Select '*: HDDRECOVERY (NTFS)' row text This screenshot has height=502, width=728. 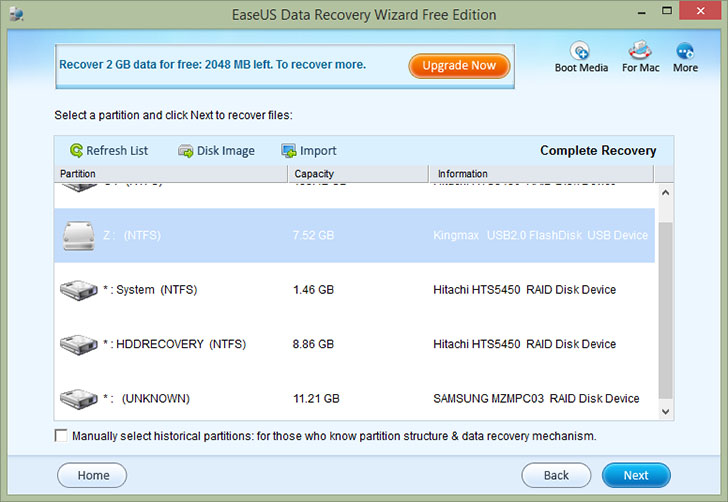point(175,344)
